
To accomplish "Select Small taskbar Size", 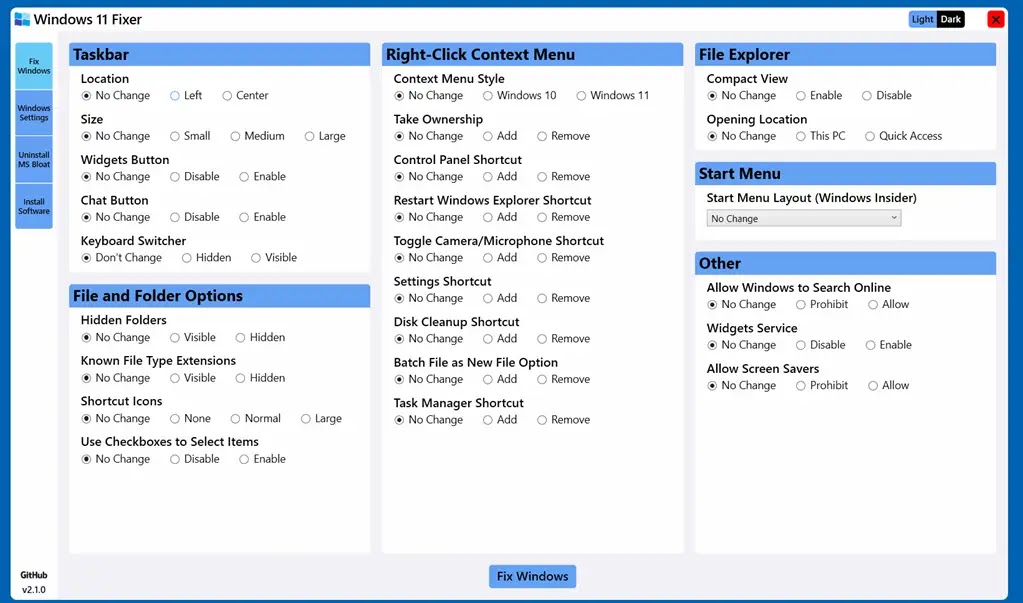I will [190, 136].
